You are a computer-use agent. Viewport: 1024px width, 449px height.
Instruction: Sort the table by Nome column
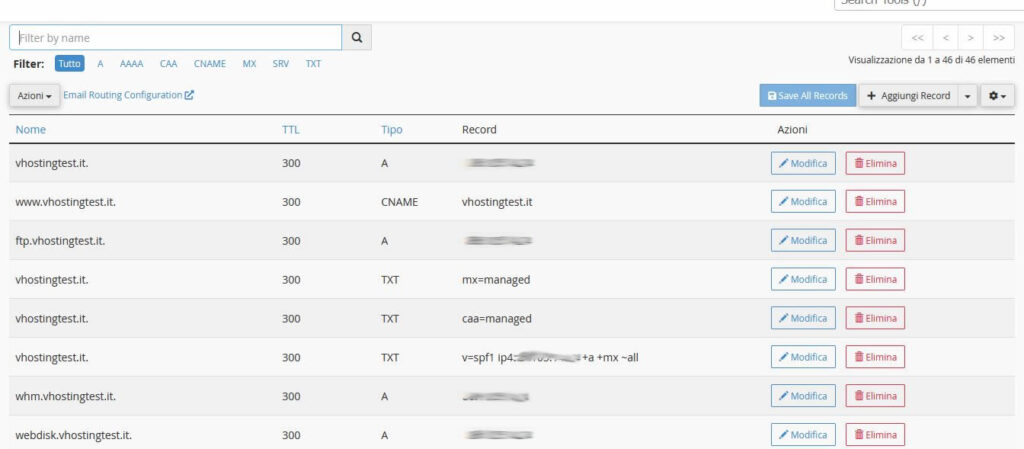tap(31, 130)
